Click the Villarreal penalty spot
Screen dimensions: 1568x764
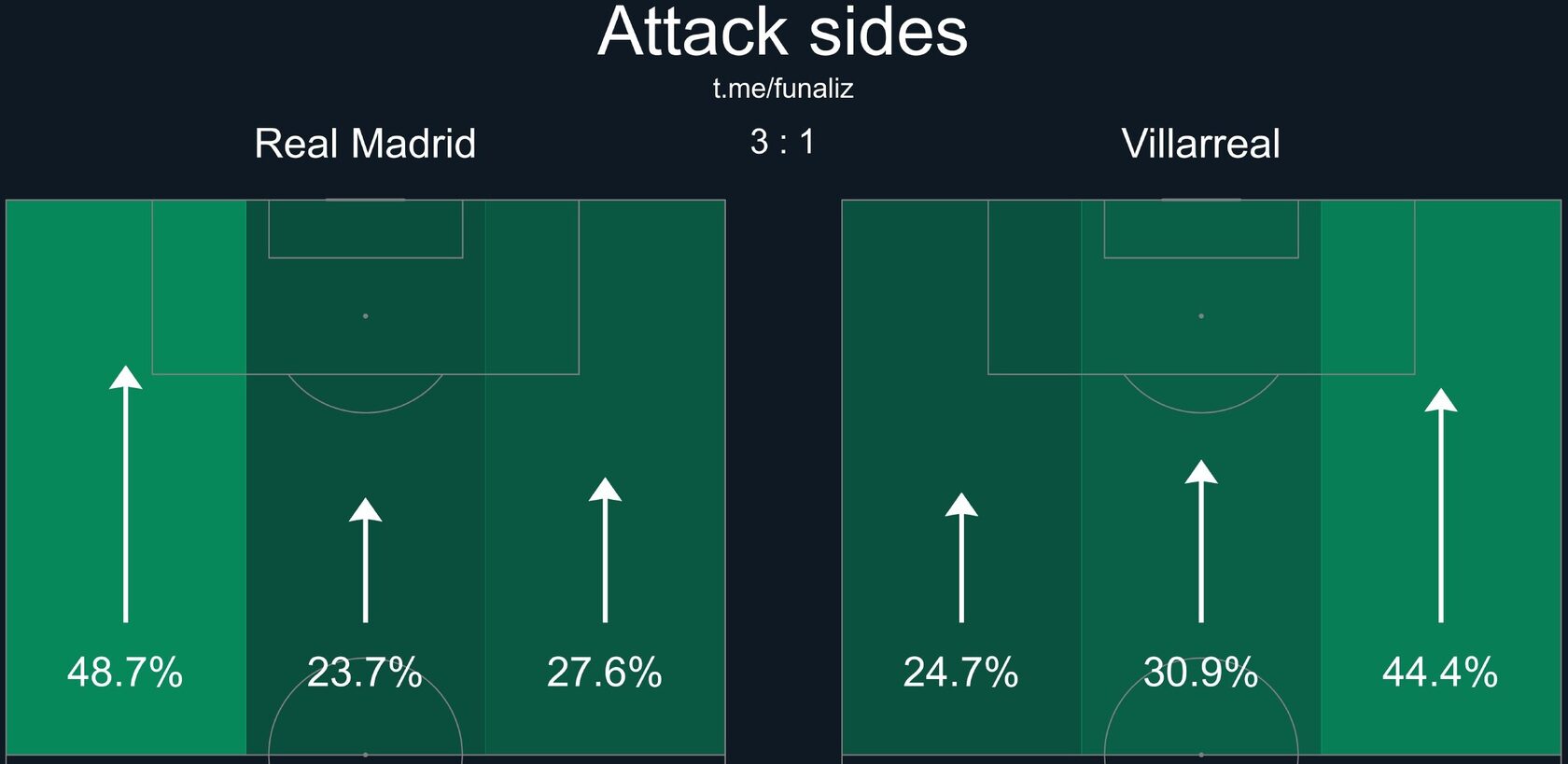(x=1201, y=316)
